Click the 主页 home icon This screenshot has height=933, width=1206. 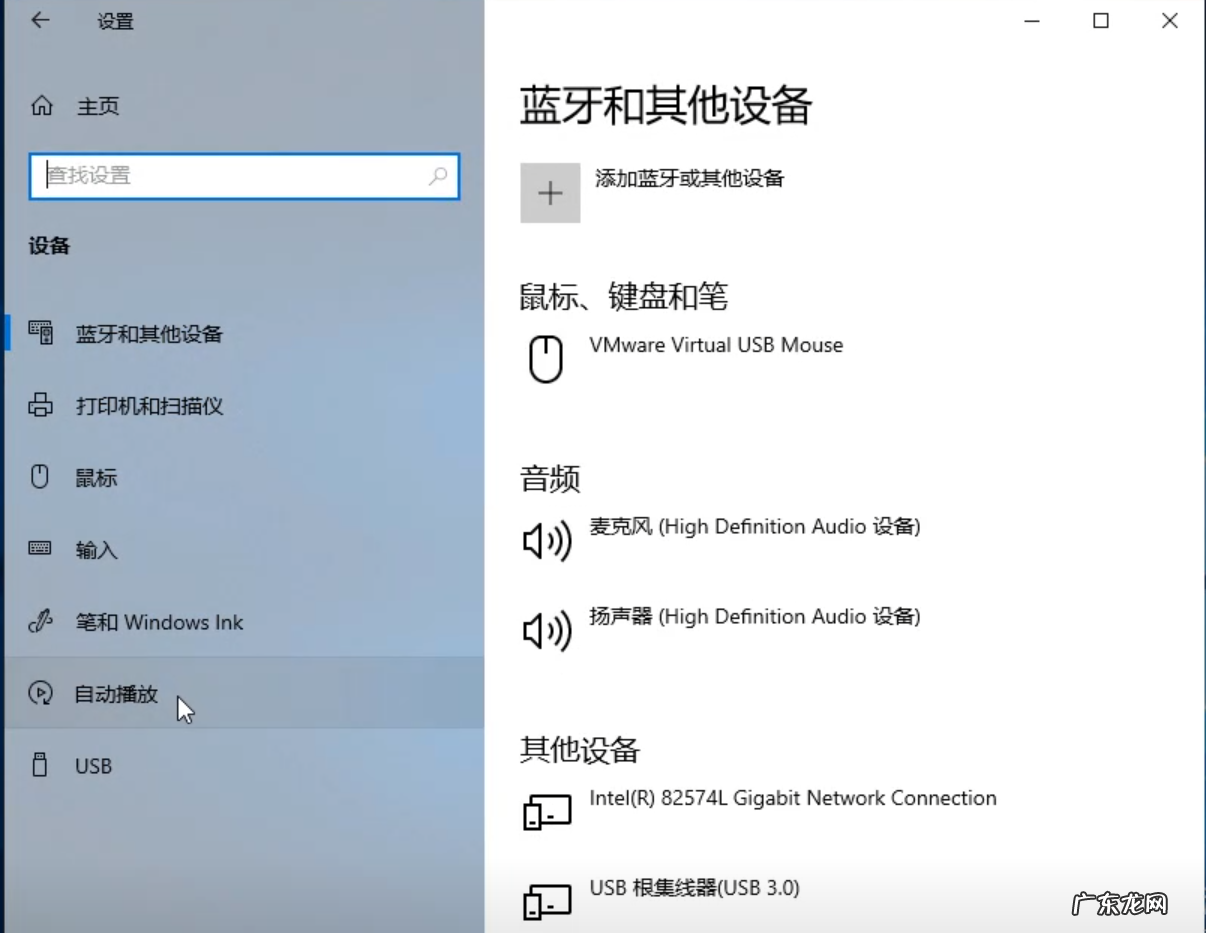43,106
